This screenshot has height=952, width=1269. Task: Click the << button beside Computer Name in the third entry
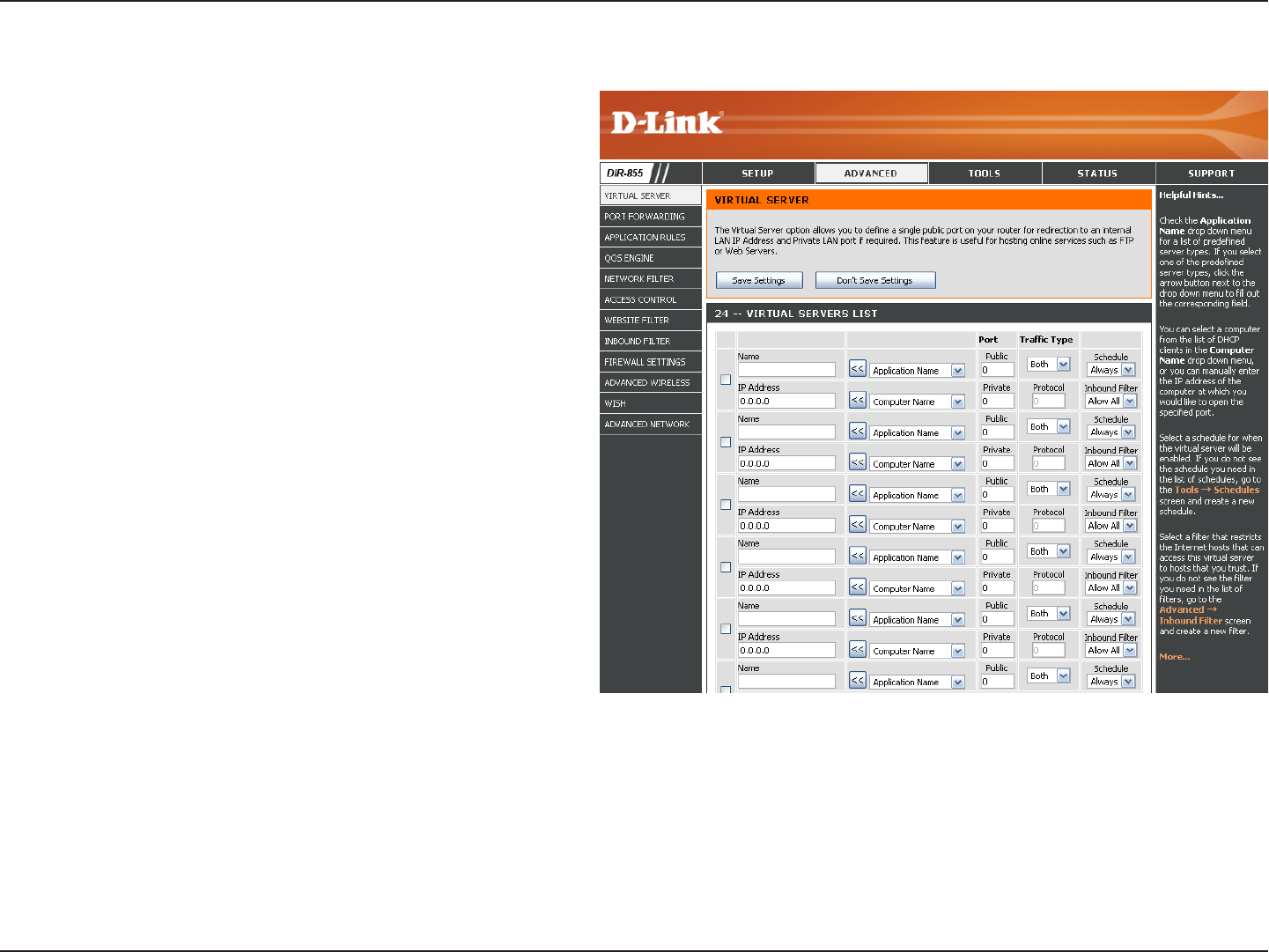pos(857,525)
